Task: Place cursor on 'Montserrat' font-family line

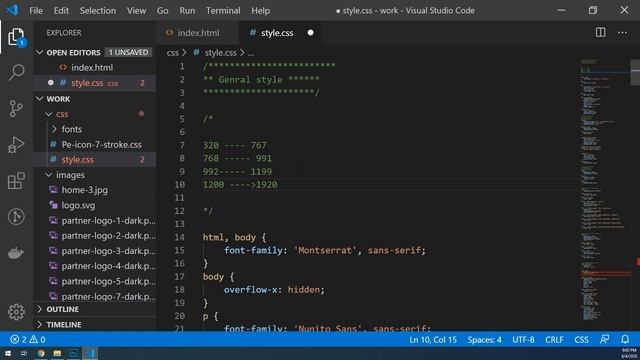Action: 324,250
